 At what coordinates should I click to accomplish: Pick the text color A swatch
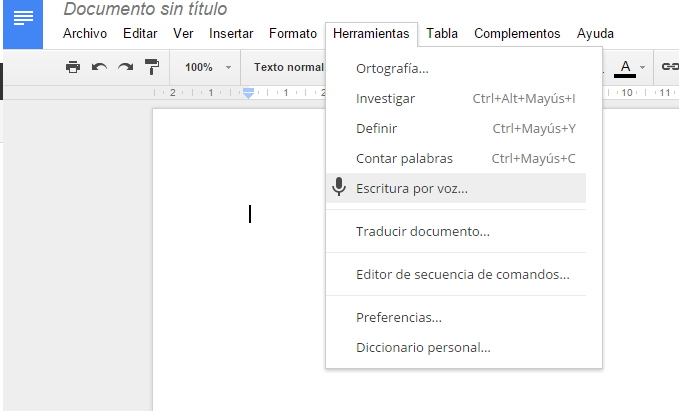point(625,67)
